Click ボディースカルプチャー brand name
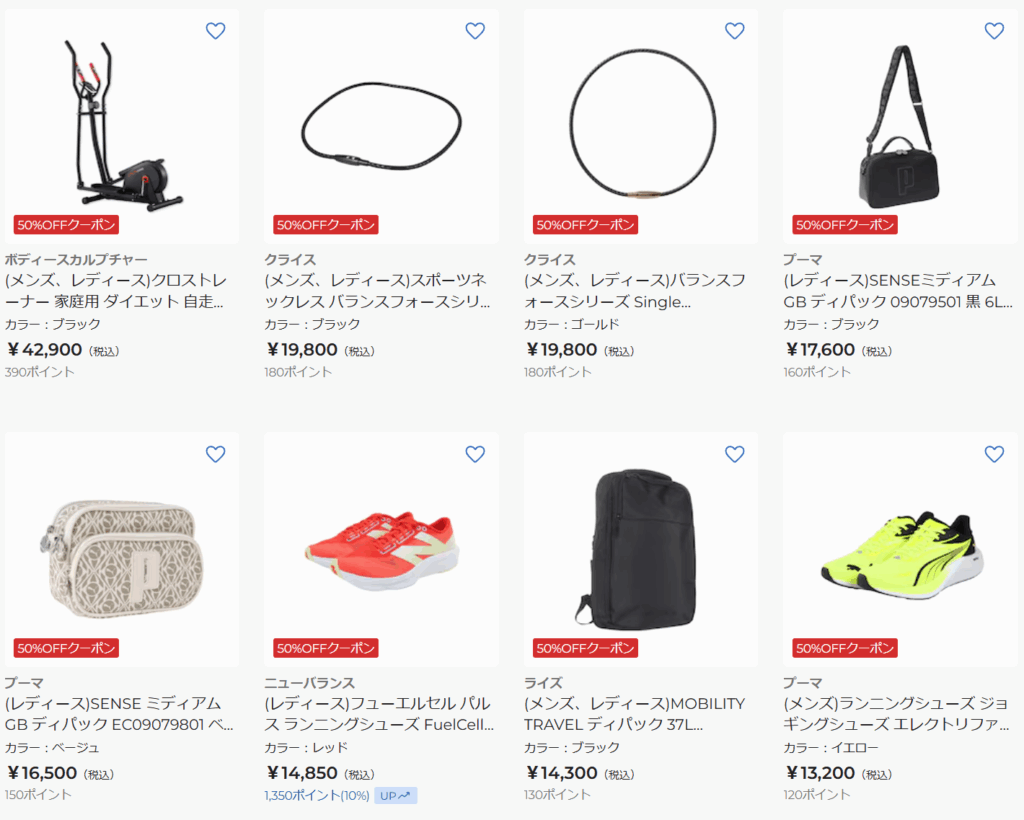 (x=76, y=259)
